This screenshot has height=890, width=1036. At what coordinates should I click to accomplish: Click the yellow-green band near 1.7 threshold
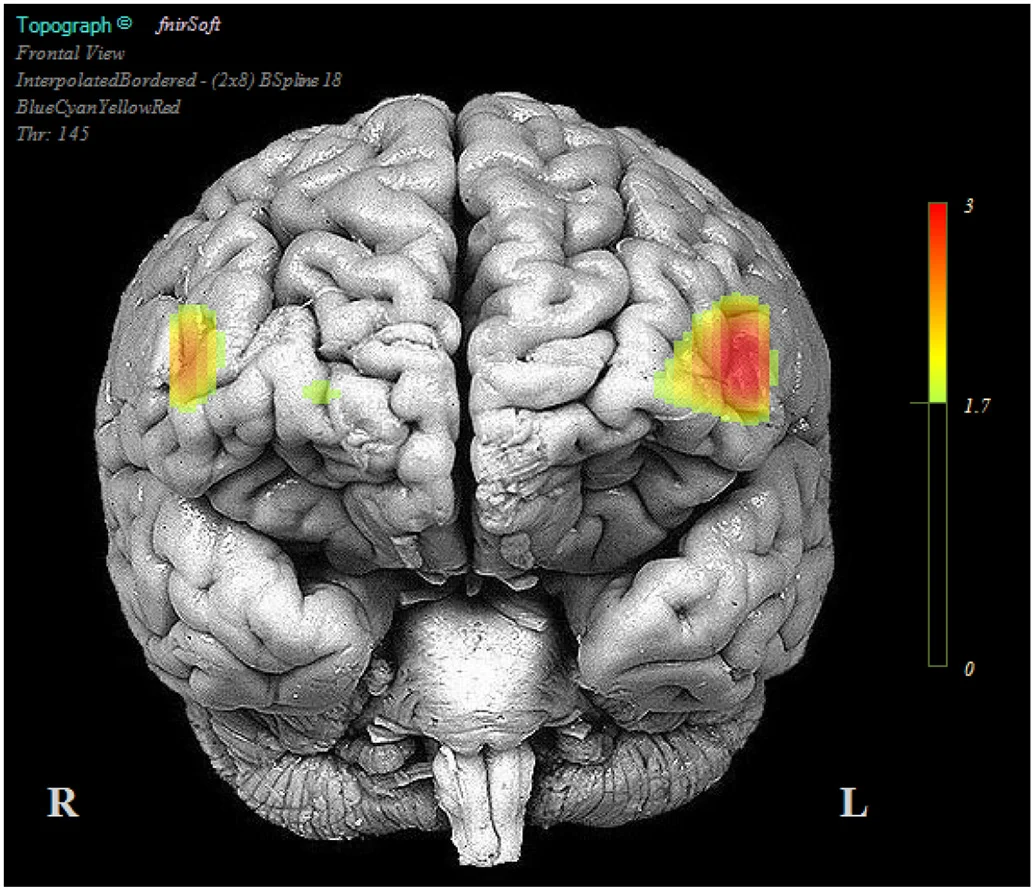click(x=938, y=391)
